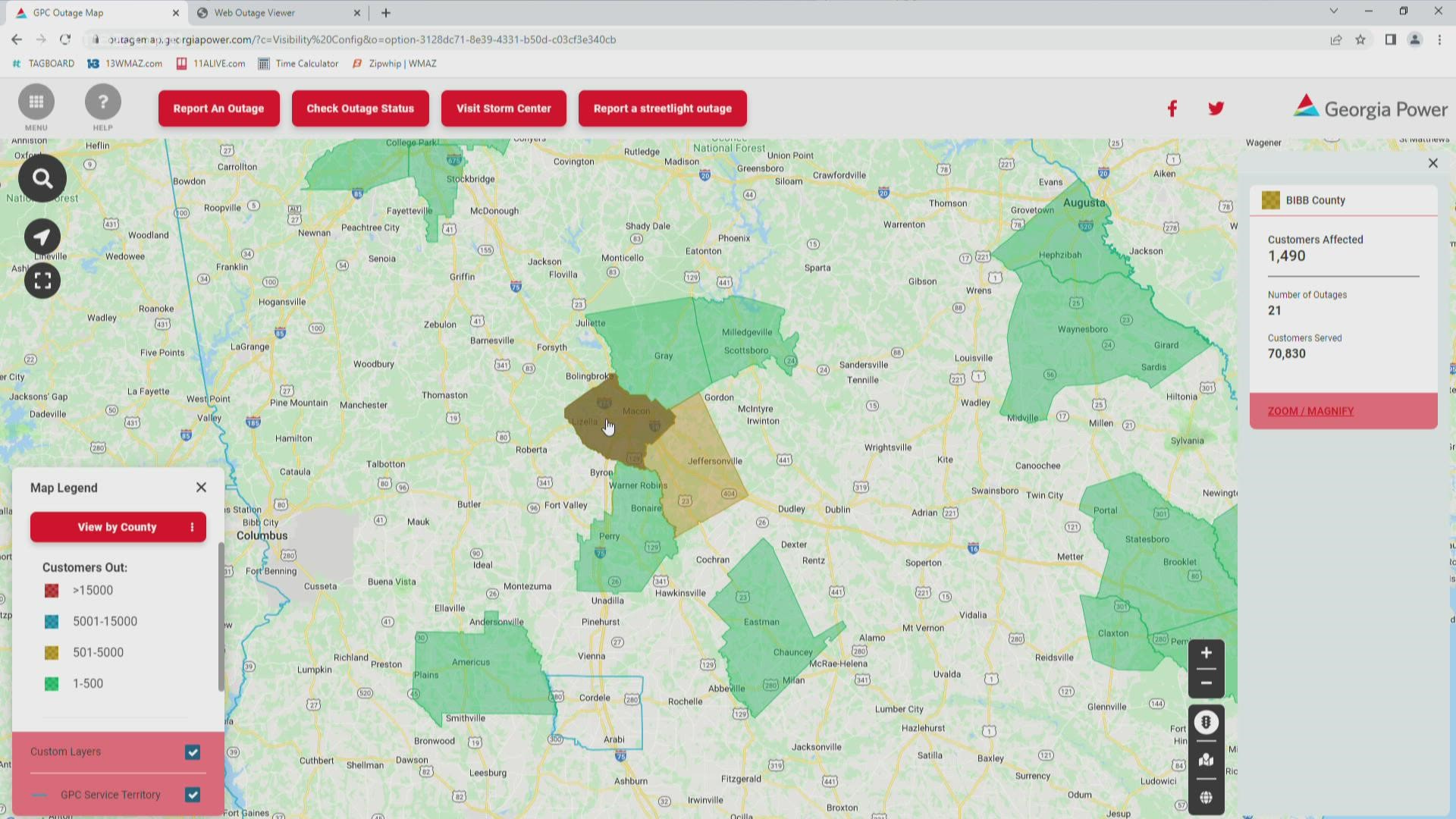Toggle the Custom Layers checkbox
1456x819 pixels.
(x=193, y=752)
